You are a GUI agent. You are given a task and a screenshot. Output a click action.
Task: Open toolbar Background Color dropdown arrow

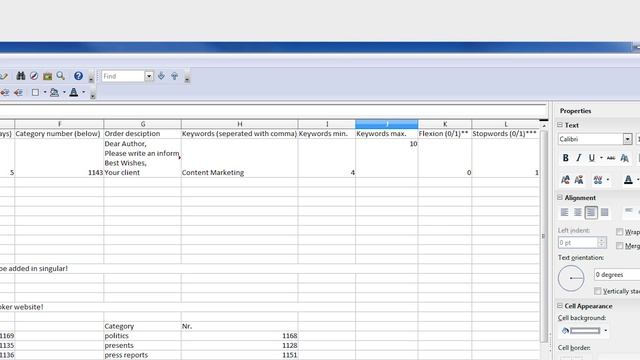point(64,92)
